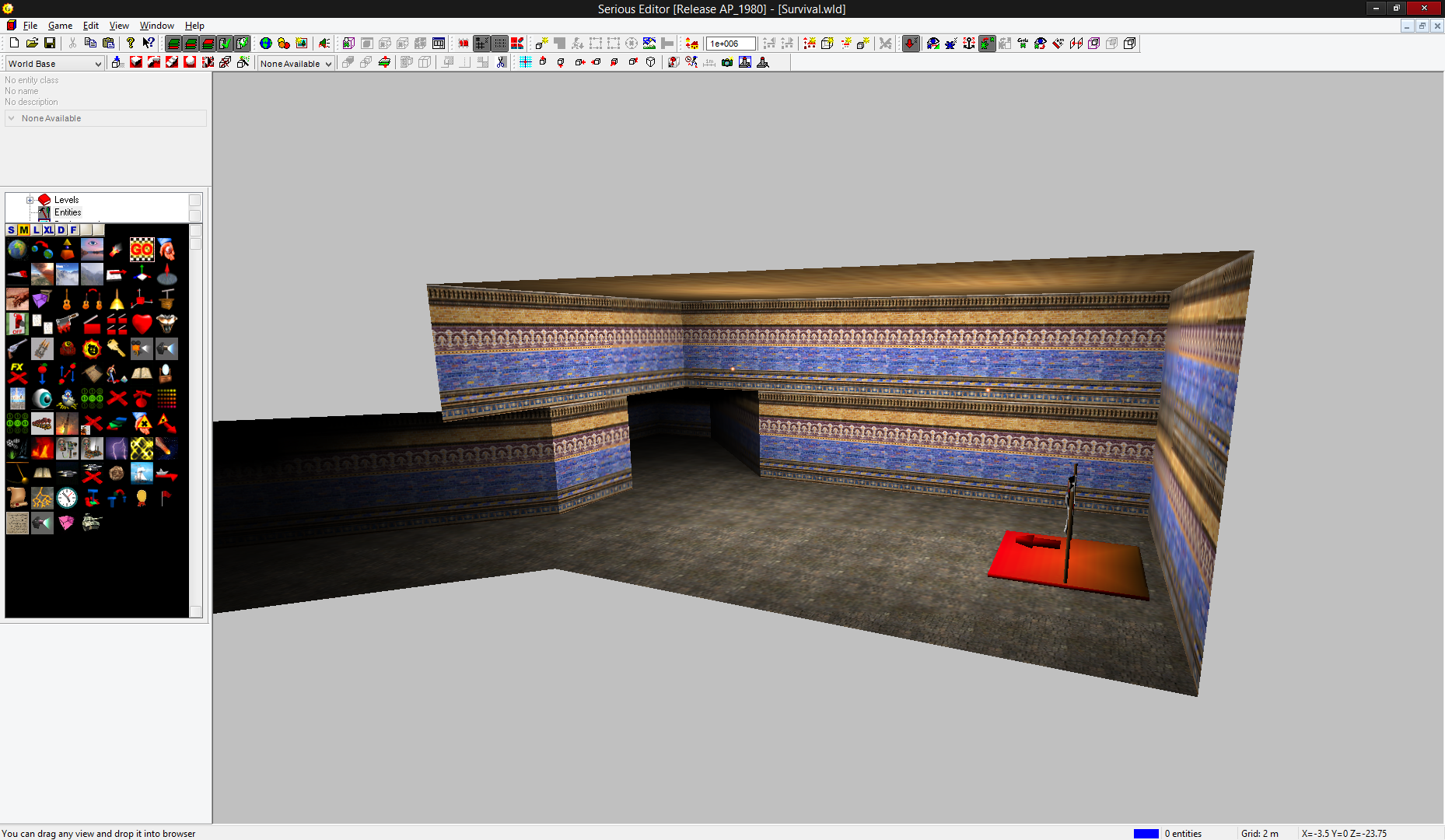Toggle the dotted grid button
The width and height of the screenshot is (1445, 840).
click(499, 44)
